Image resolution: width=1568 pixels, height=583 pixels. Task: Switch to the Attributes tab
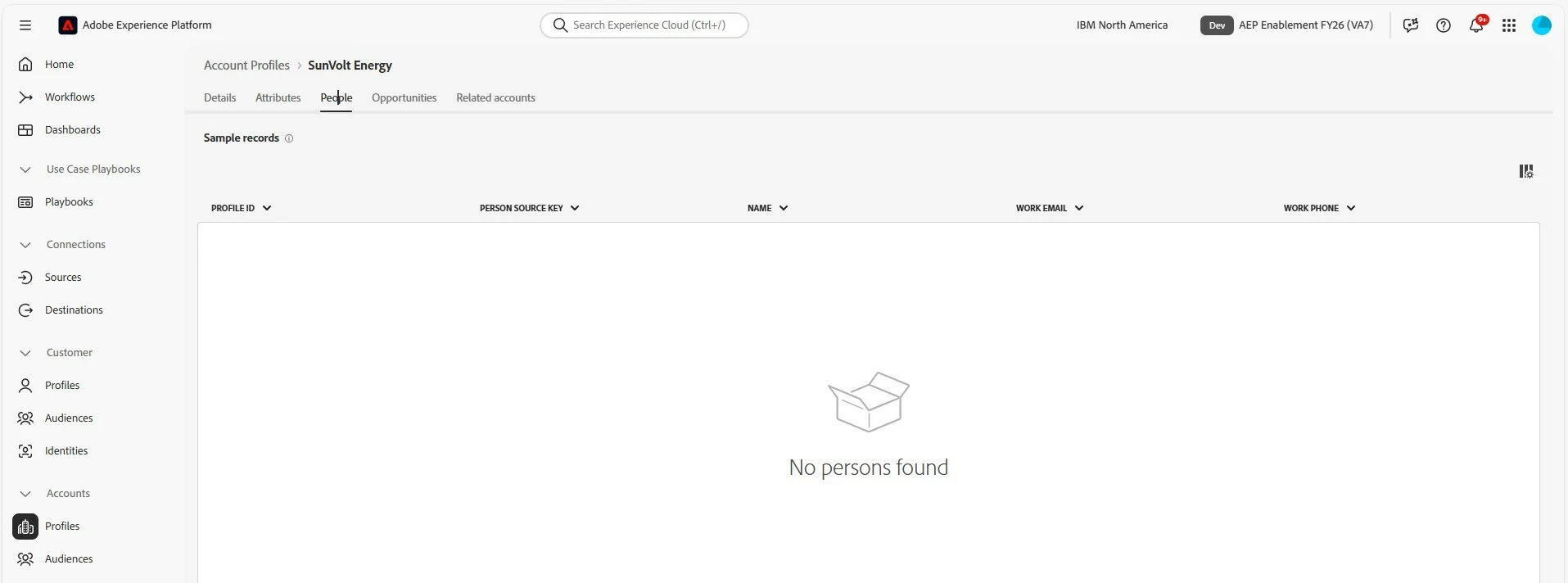coord(278,97)
